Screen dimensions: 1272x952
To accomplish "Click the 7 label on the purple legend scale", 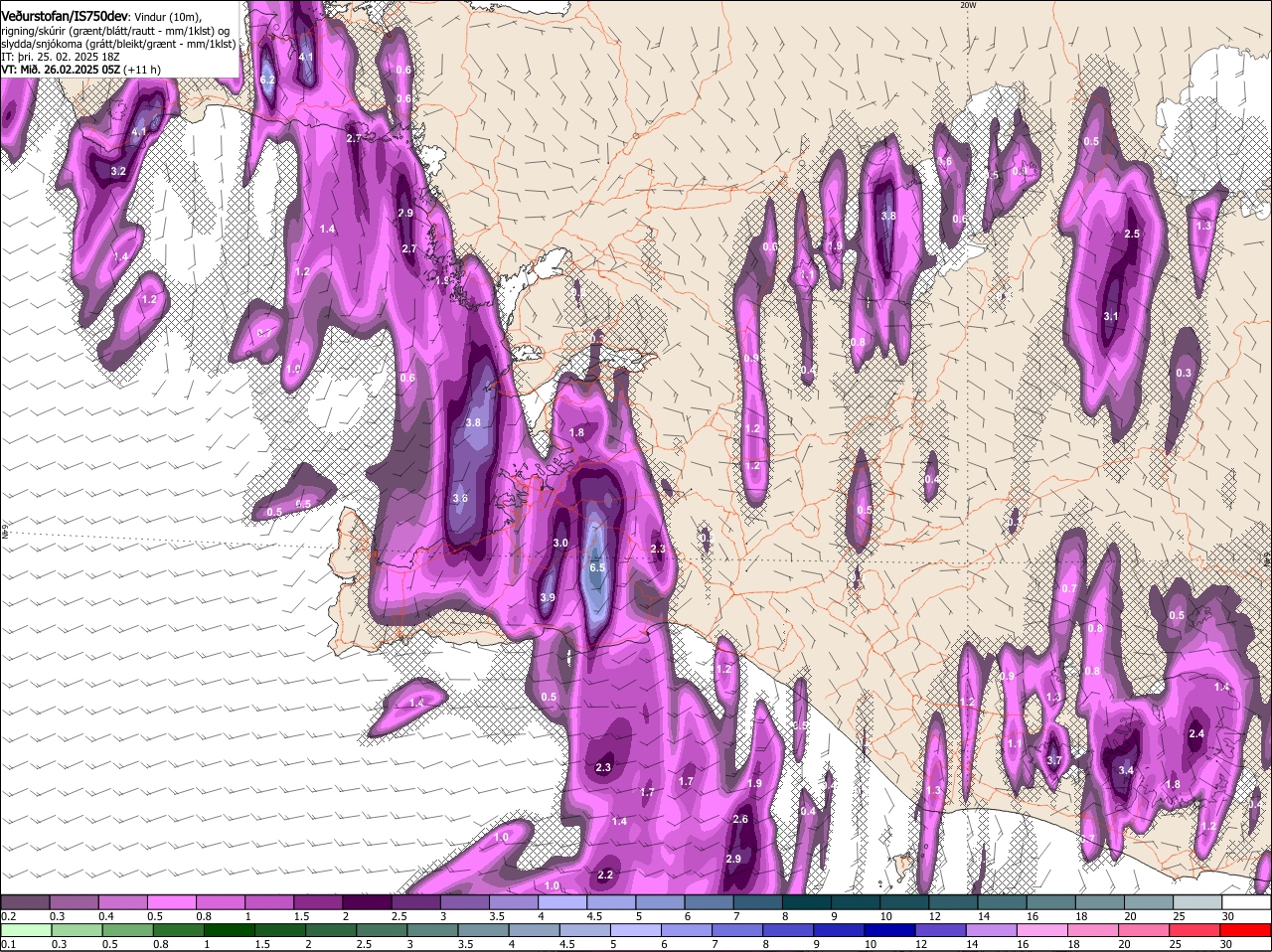I will (x=736, y=916).
